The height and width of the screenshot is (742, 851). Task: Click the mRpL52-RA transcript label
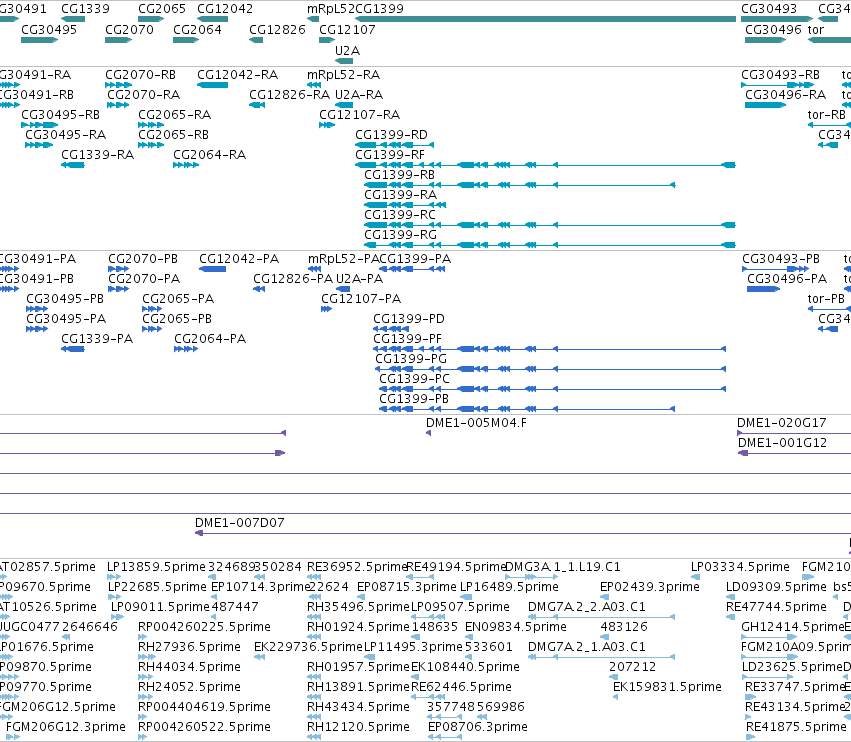(344, 75)
